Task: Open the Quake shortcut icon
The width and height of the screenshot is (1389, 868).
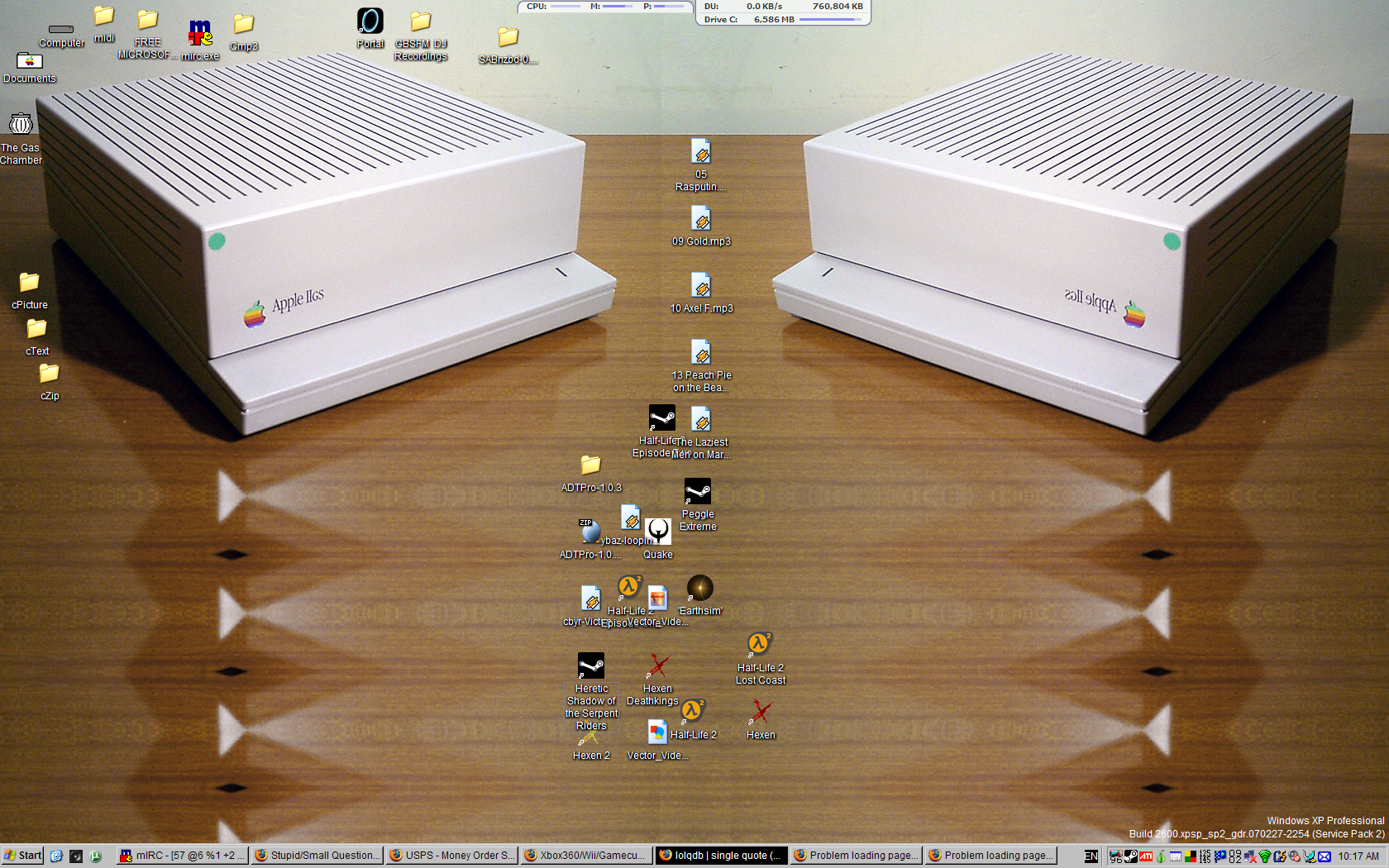Action: [658, 532]
